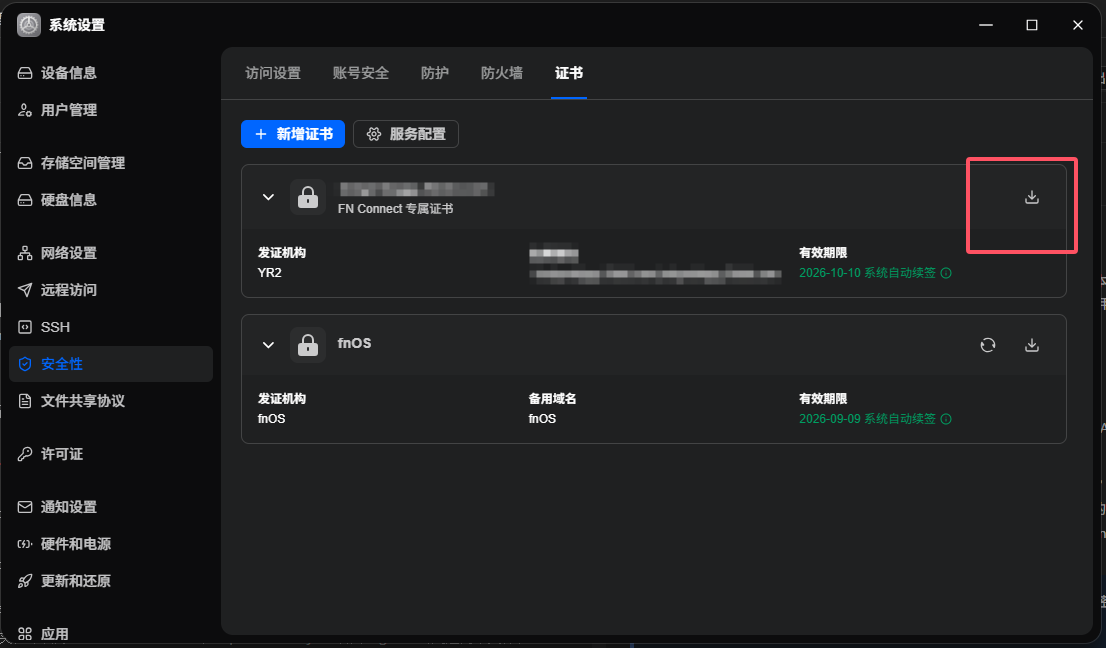Collapse the fnOS certificate card
Image resolution: width=1106 pixels, height=648 pixels.
click(x=268, y=346)
